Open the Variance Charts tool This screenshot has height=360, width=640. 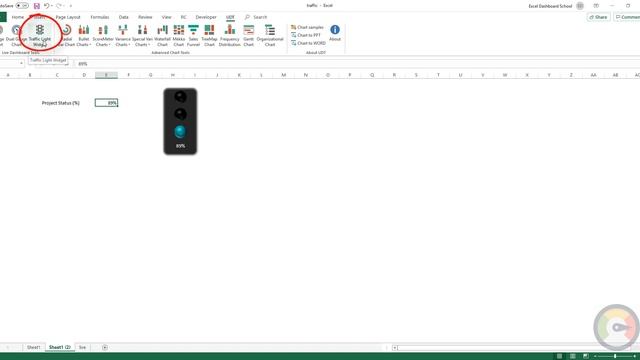(122, 35)
